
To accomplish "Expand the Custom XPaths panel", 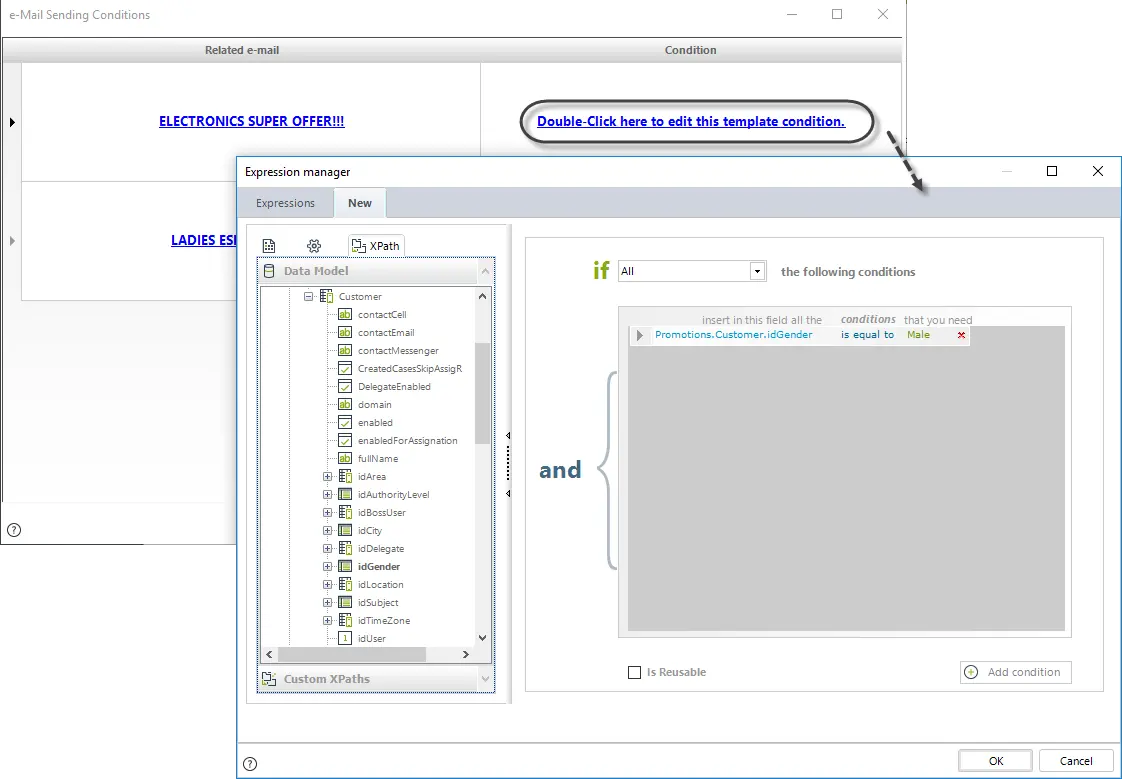I will point(485,679).
